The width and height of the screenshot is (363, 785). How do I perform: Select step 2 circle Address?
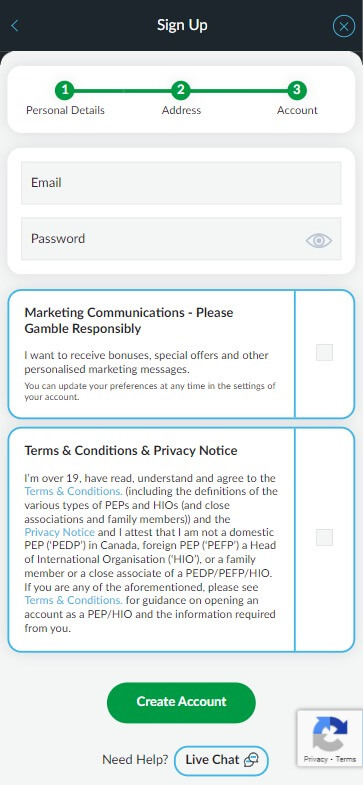tap(181, 91)
